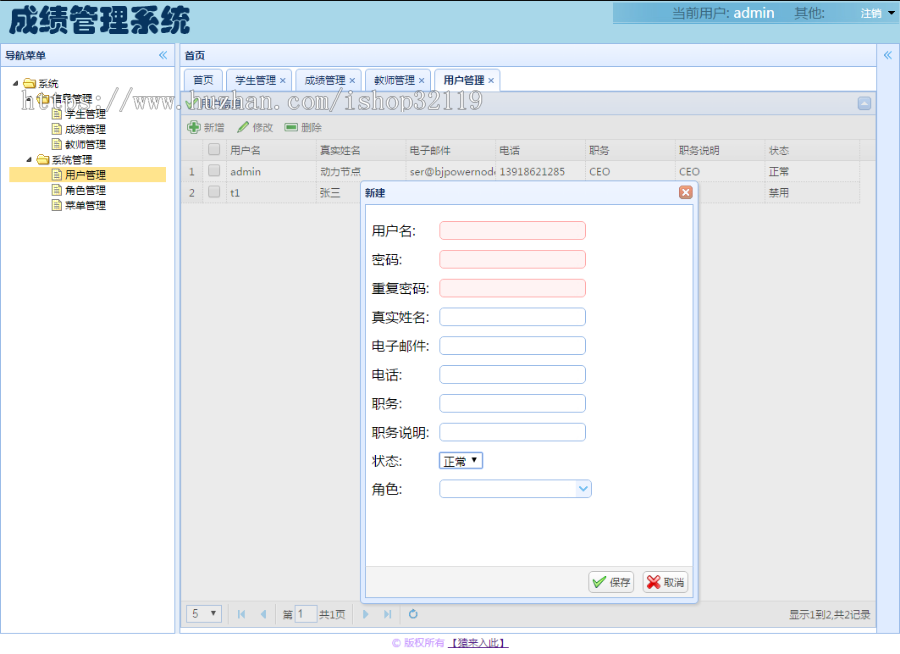Viewport: 900px width, 654px height.
Task: Open the page size dropdown showing 5
Action: (203, 614)
